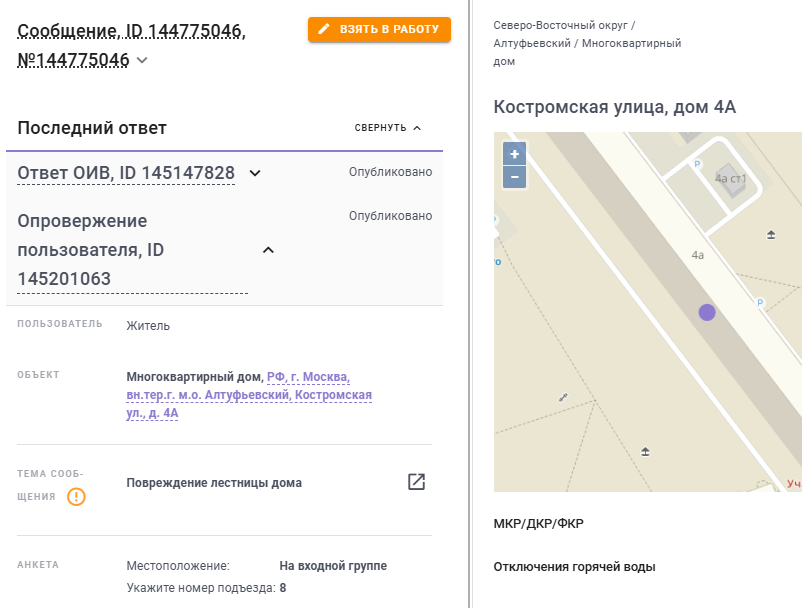Click the Сообщение ID 144775046 title
Viewport: 802px width, 608px height.
pyautogui.click(x=131, y=46)
